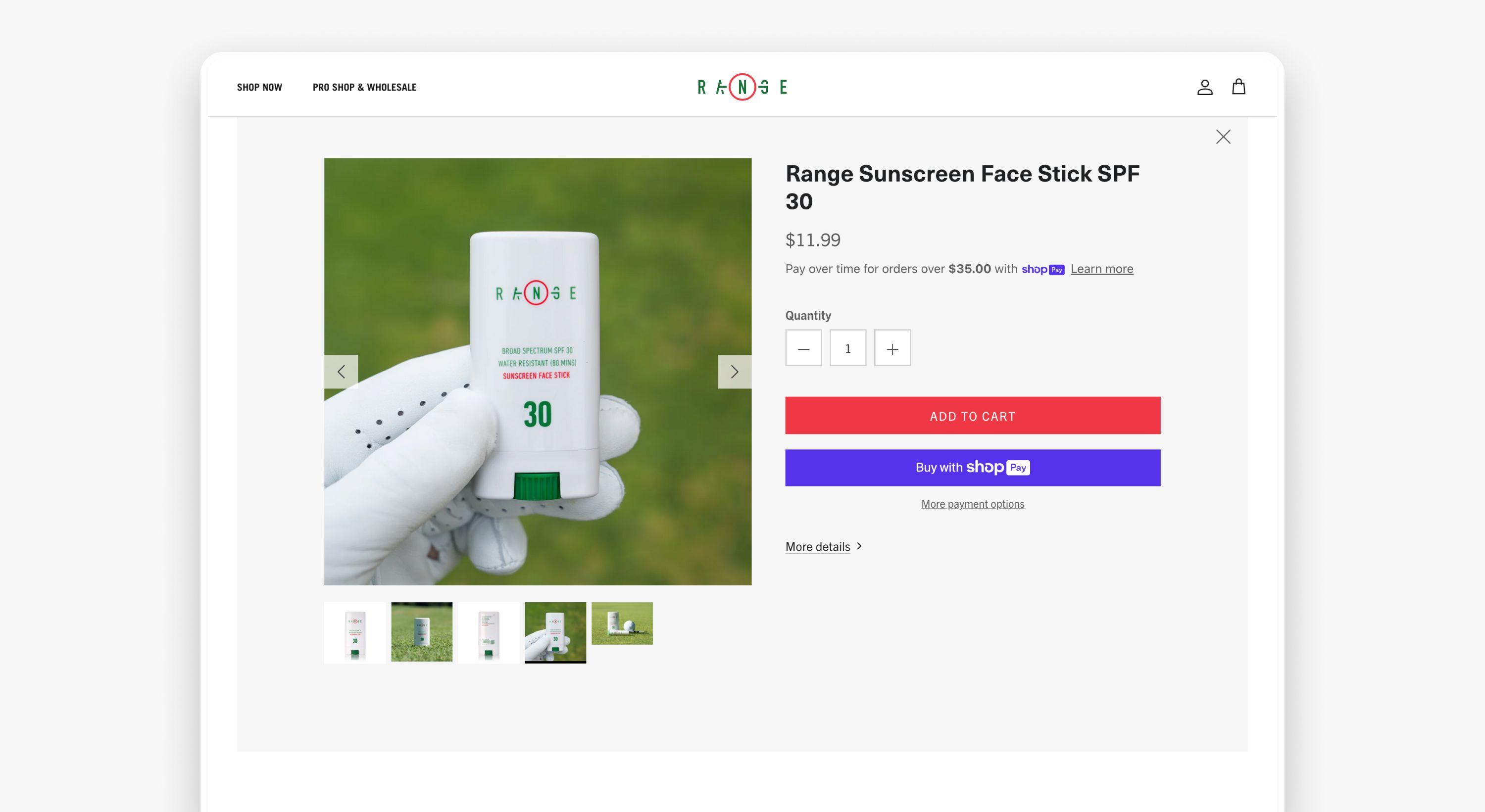The height and width of the screenshot is (812, 1485).
Task: Open the account profile icon
Action: [1205, 87]
